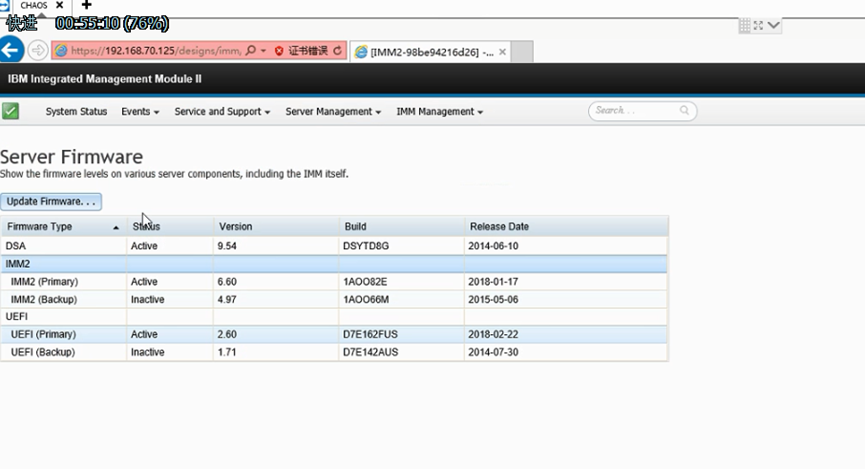Expand the IMM Management menu
This screenshot has width=865, height=469.
pos(440,111)
